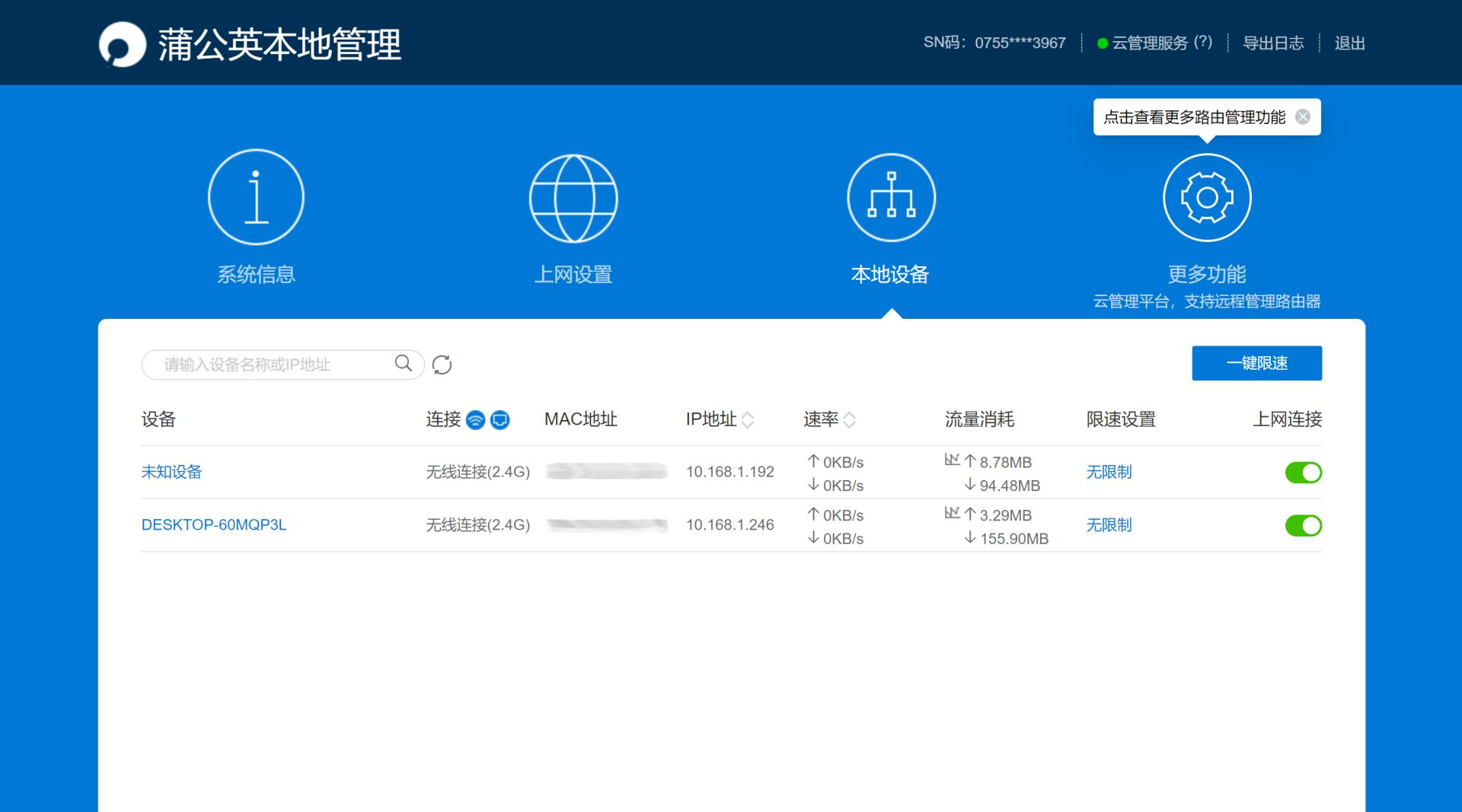The image size is (1462, 812).
Task: Toggle 上网连接 for DESKTOP-60MQP3L
Action: click(1304, 525)
